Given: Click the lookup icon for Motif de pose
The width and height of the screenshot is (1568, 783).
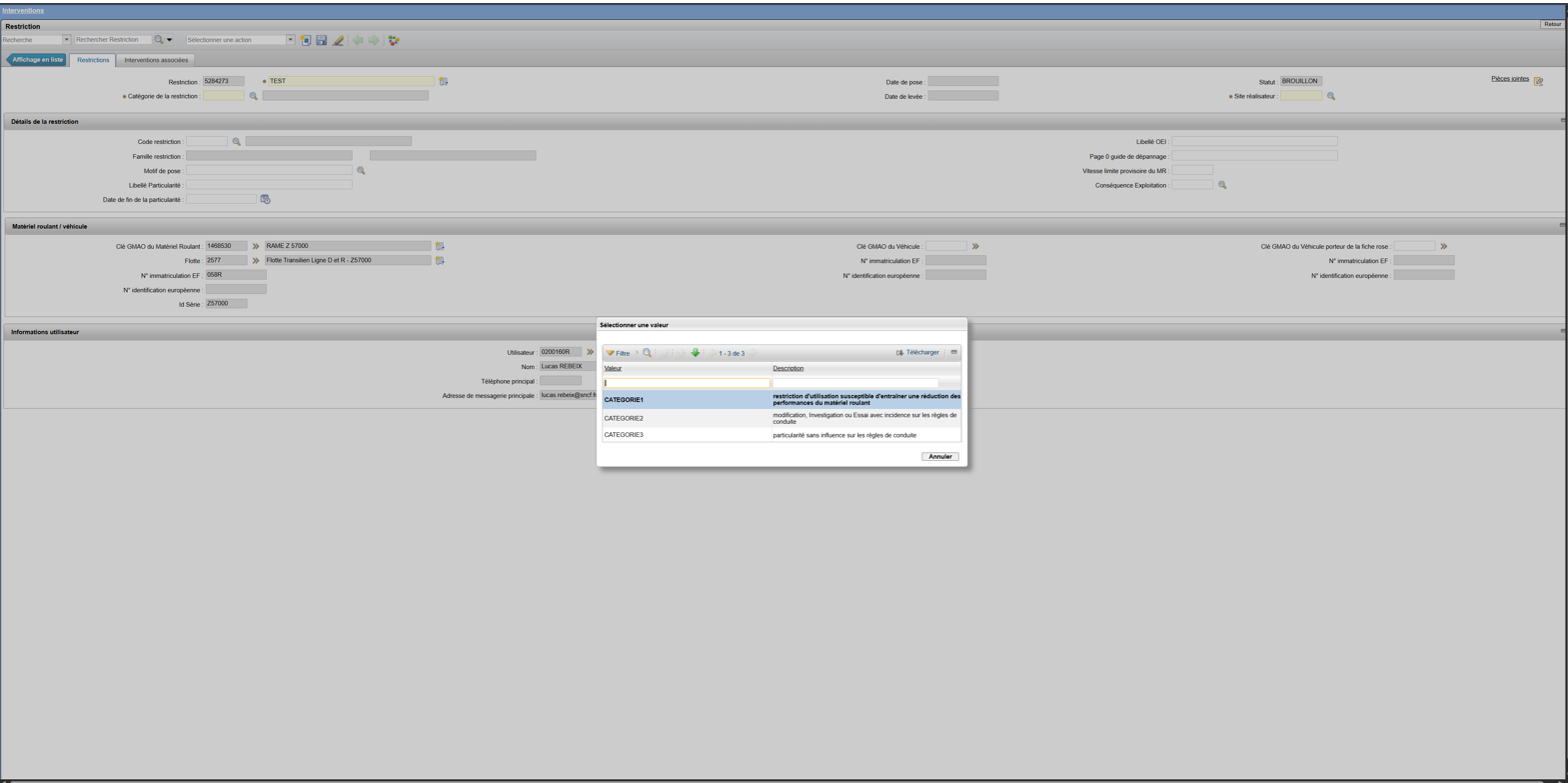Looking at the screenshot, I should [361, 170].
